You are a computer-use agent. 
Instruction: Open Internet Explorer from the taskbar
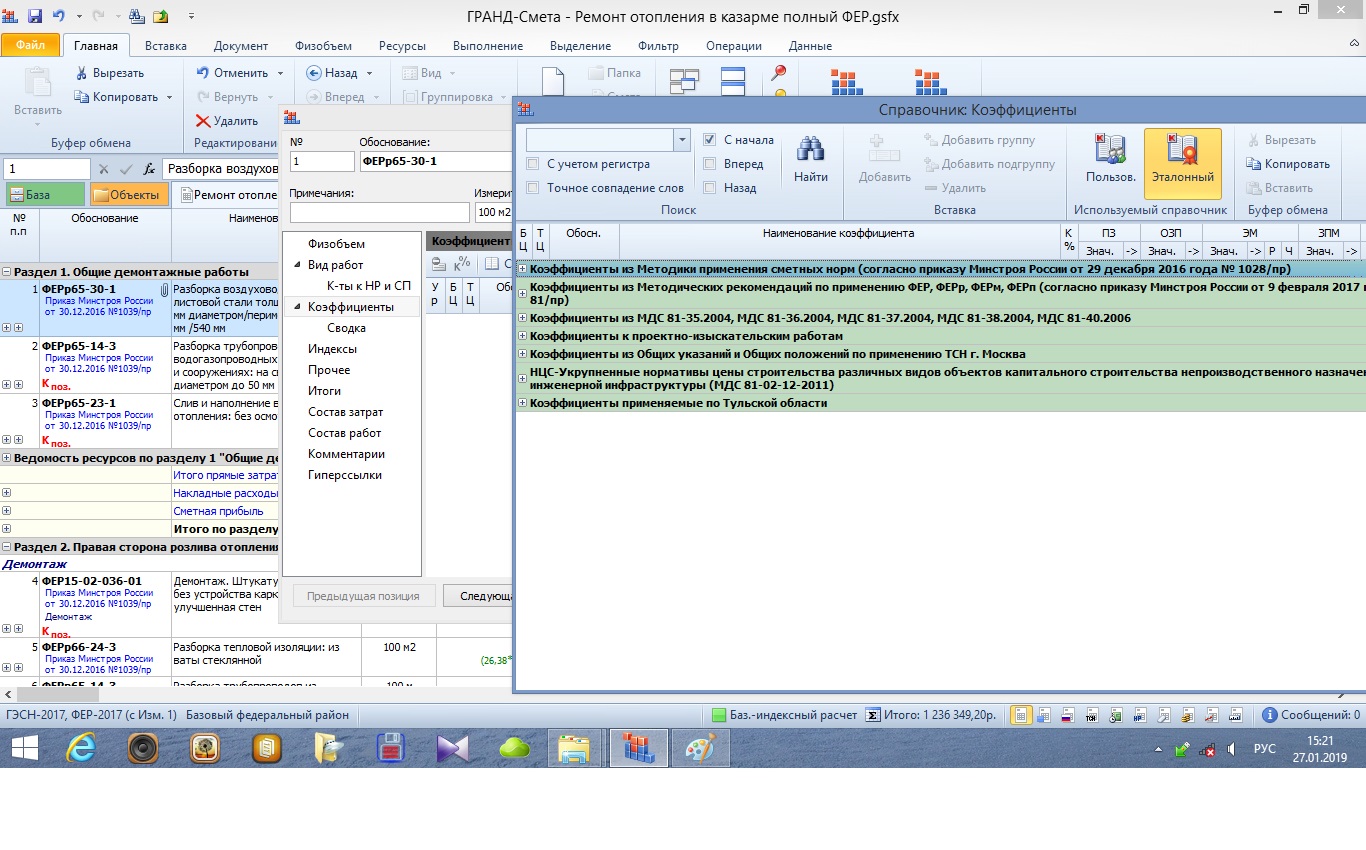(82, 747)
